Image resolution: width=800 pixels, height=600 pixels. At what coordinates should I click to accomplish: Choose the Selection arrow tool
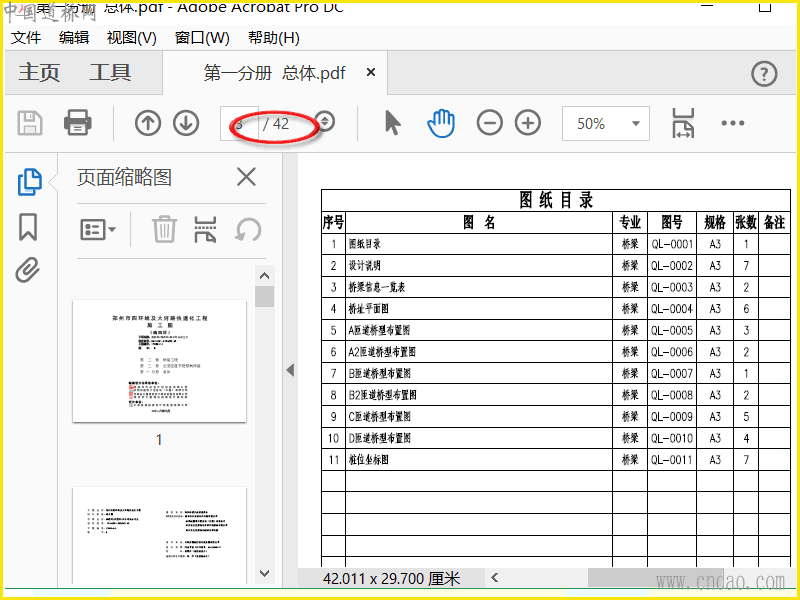392,123
